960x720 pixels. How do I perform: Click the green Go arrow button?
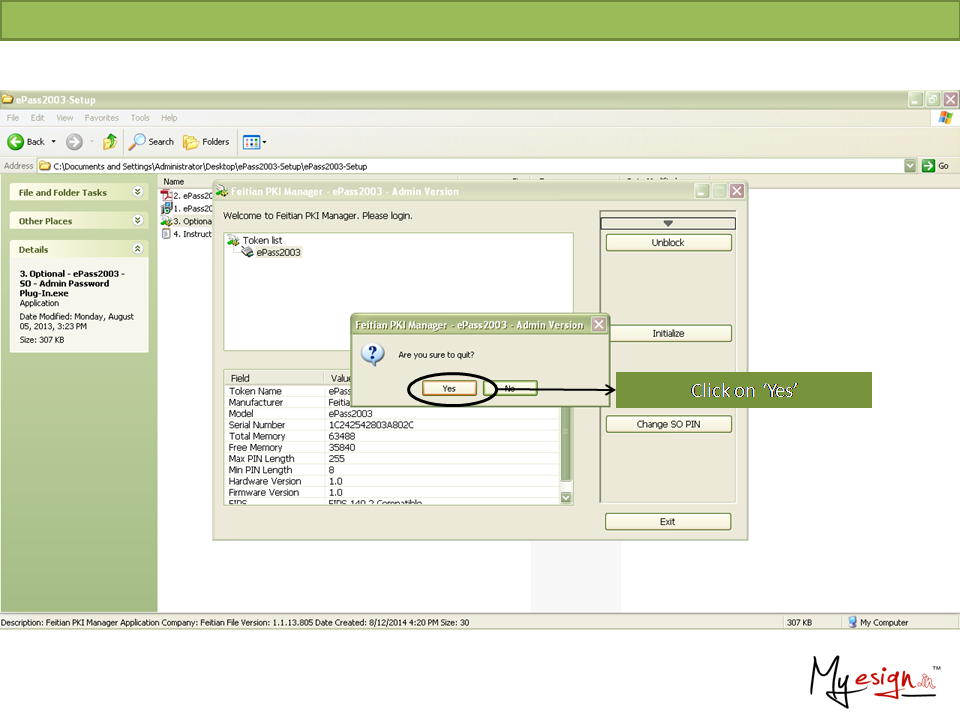tap(929, 166)
